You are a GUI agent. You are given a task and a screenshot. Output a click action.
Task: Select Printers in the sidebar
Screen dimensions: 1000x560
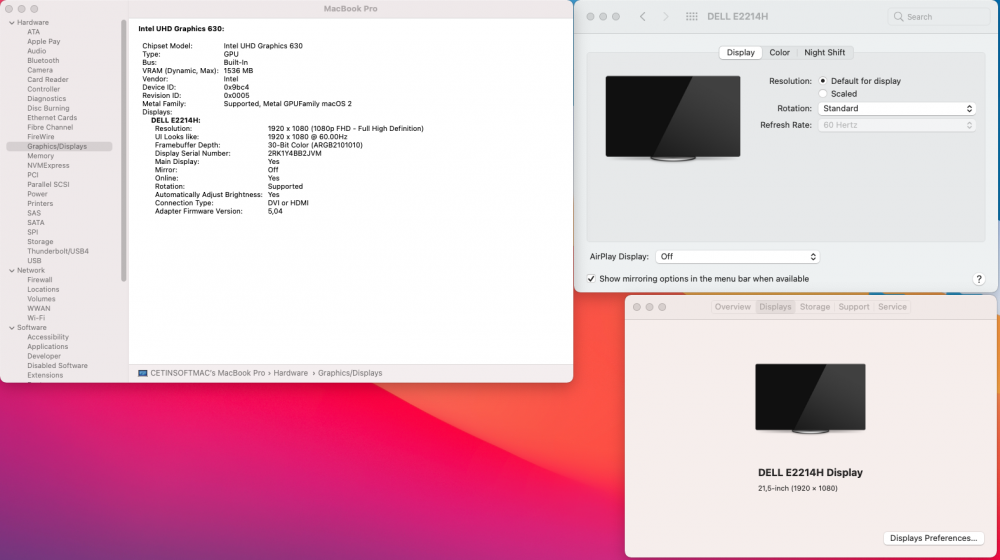40,203
